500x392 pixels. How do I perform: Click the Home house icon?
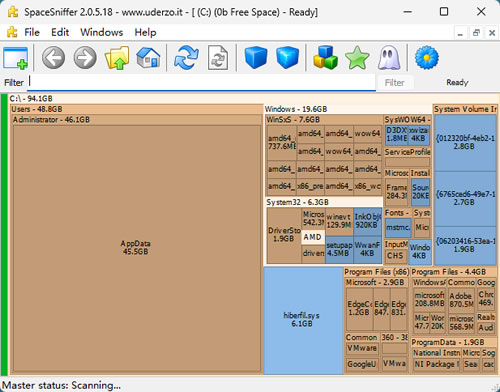click(x=149, y=58)
